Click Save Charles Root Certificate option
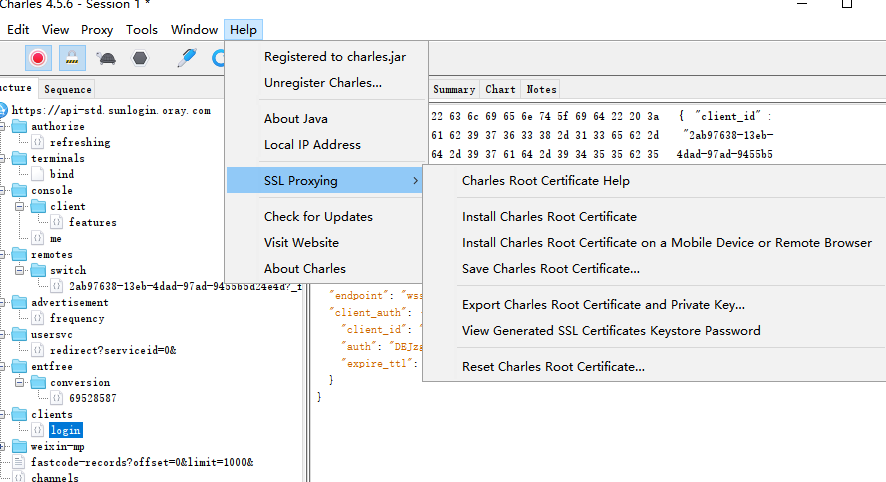This screenshot has width=886, height=482. tap(550, 269)
